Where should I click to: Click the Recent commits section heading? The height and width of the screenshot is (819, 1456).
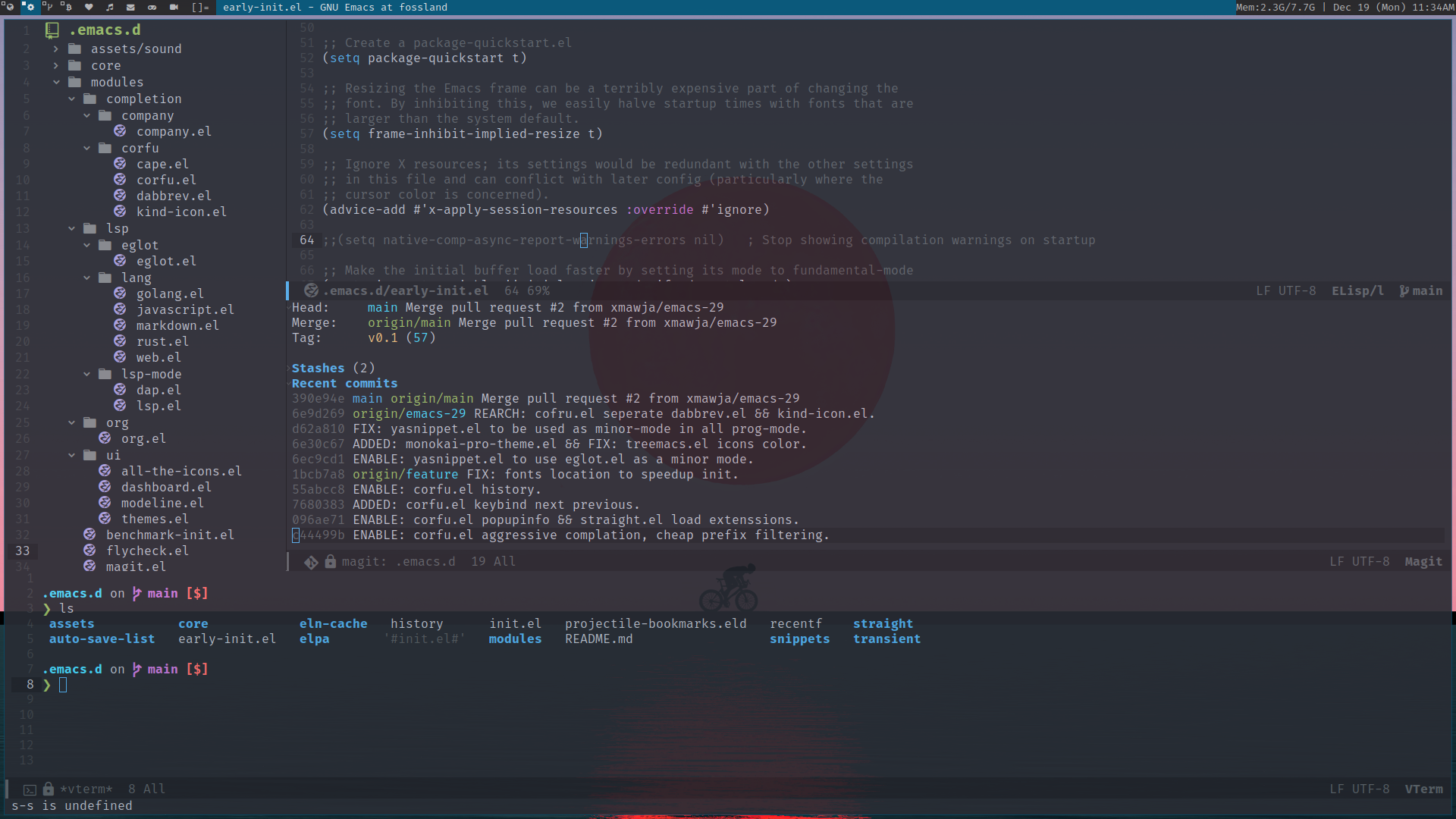pyautogui.click(x=344, y=383)
